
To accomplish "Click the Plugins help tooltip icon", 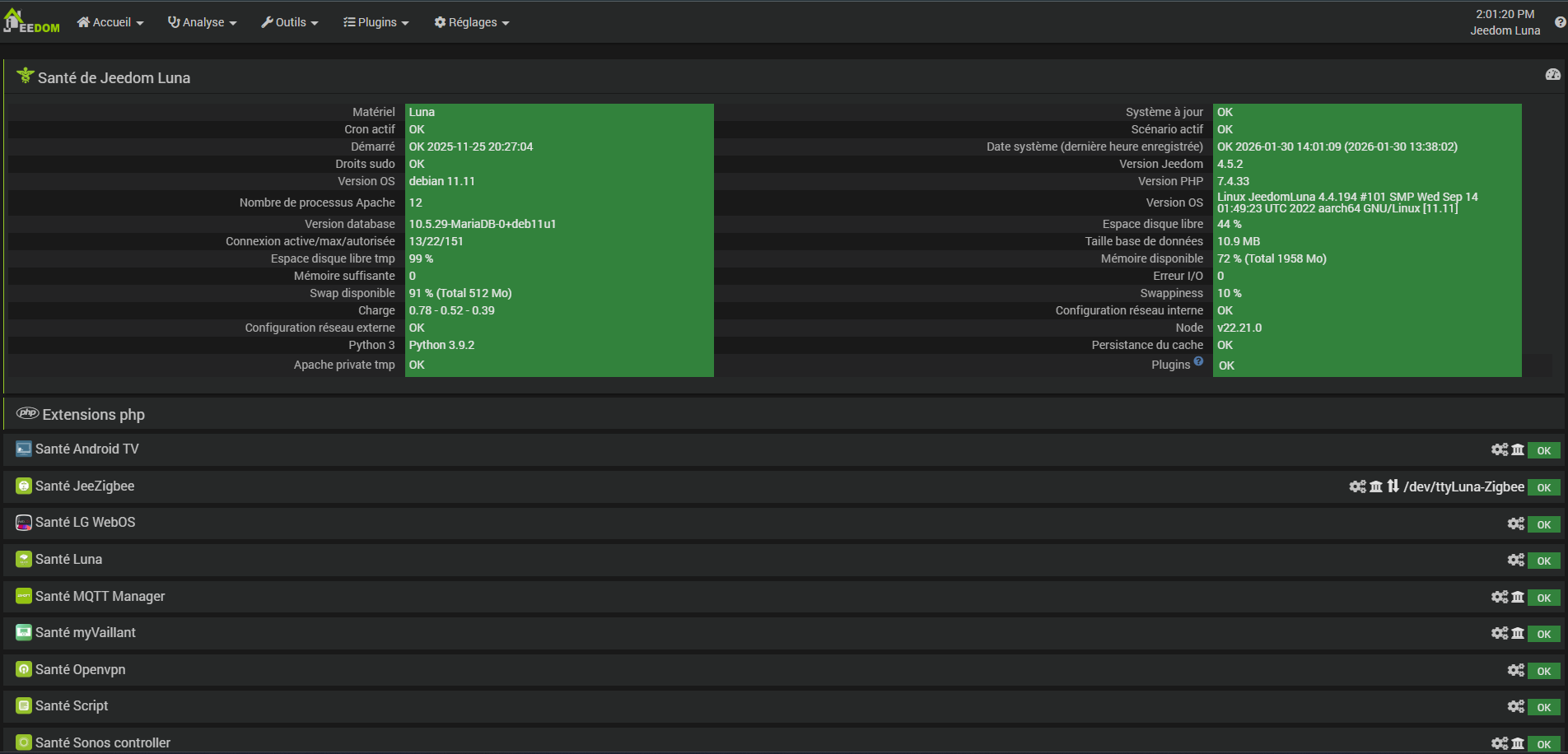I will coord(1198,361).
